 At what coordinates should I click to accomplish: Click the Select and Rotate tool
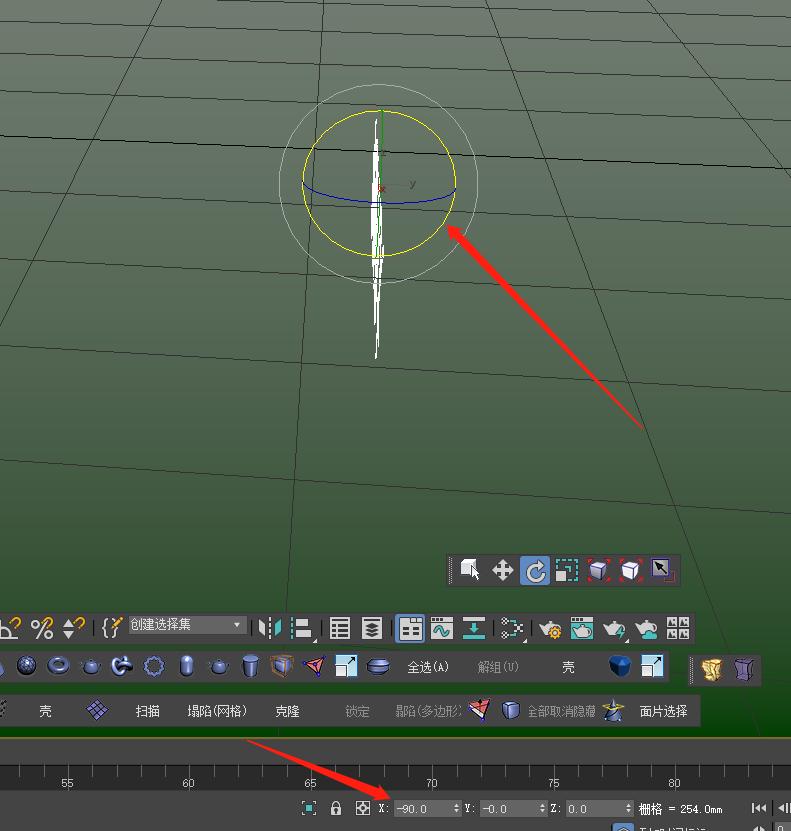click(x=535, y=571)
